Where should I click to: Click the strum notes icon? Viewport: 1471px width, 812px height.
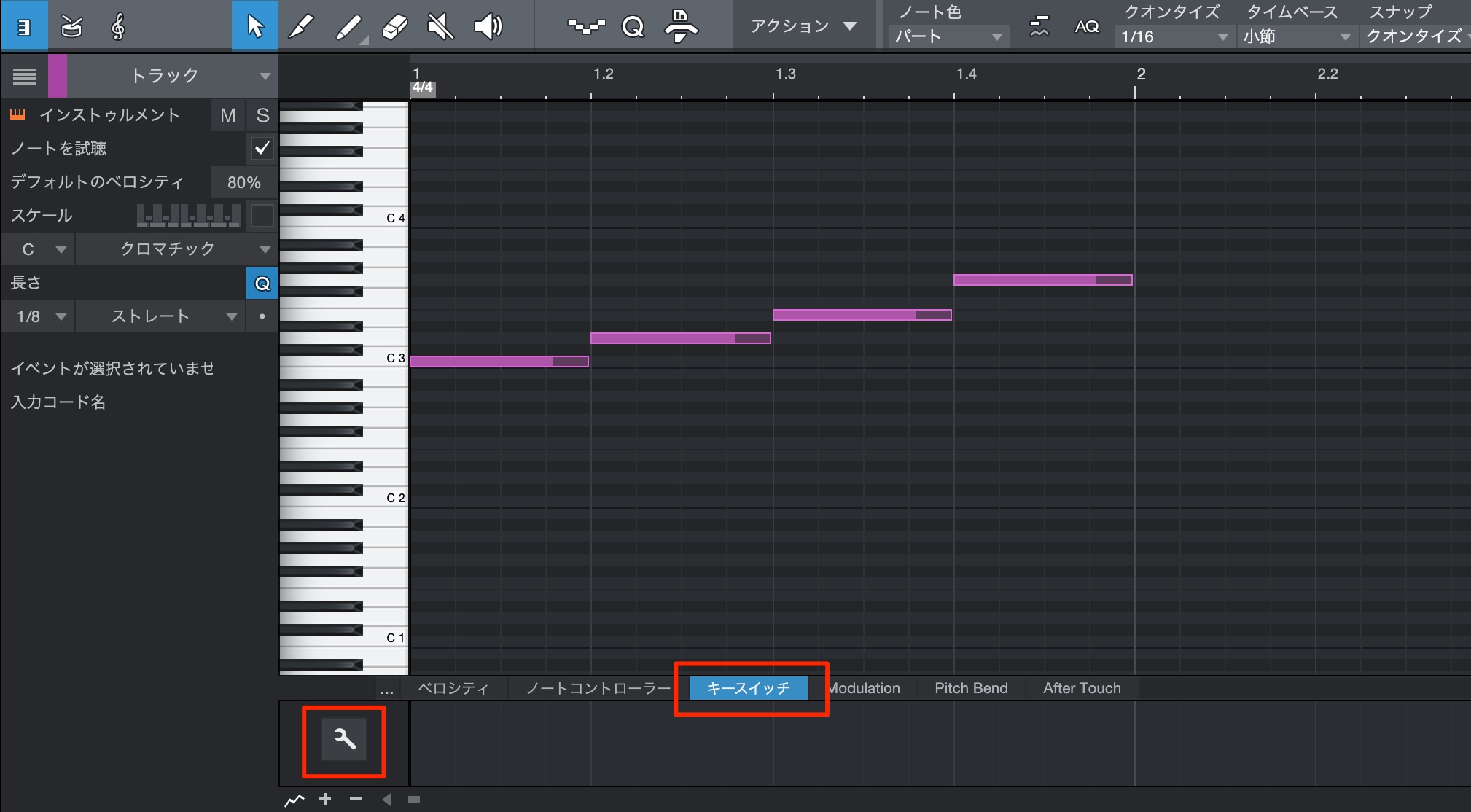click(x=1039, y=27)
